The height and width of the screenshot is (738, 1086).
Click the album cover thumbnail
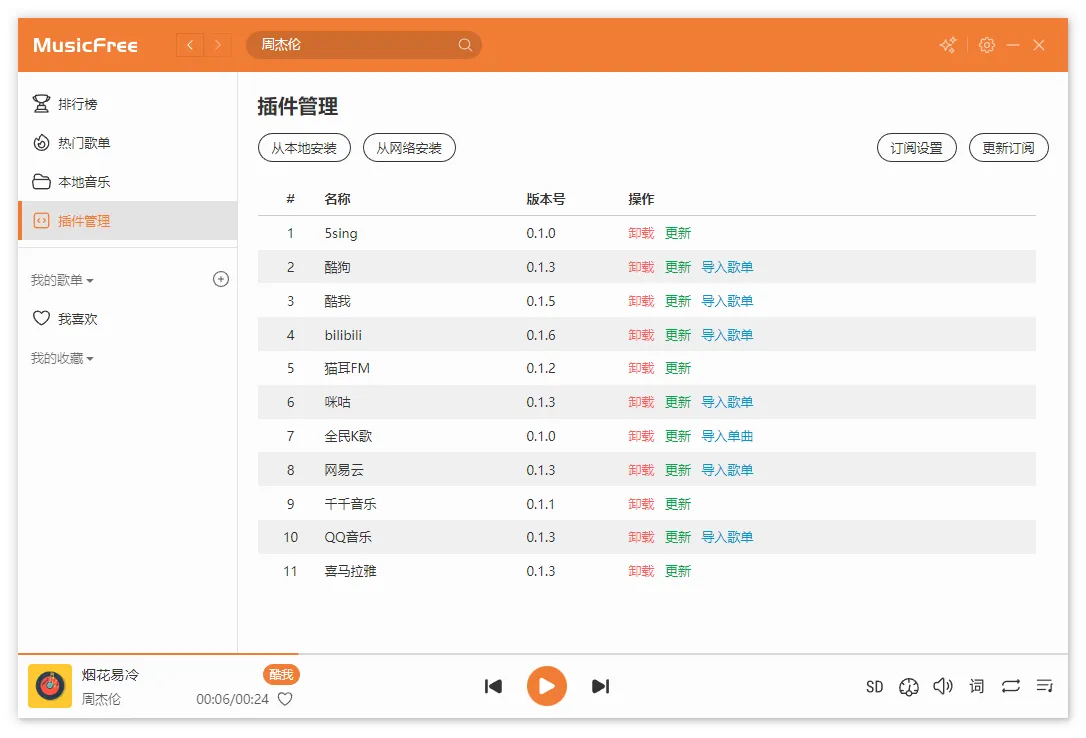click(x=50, y=686)
